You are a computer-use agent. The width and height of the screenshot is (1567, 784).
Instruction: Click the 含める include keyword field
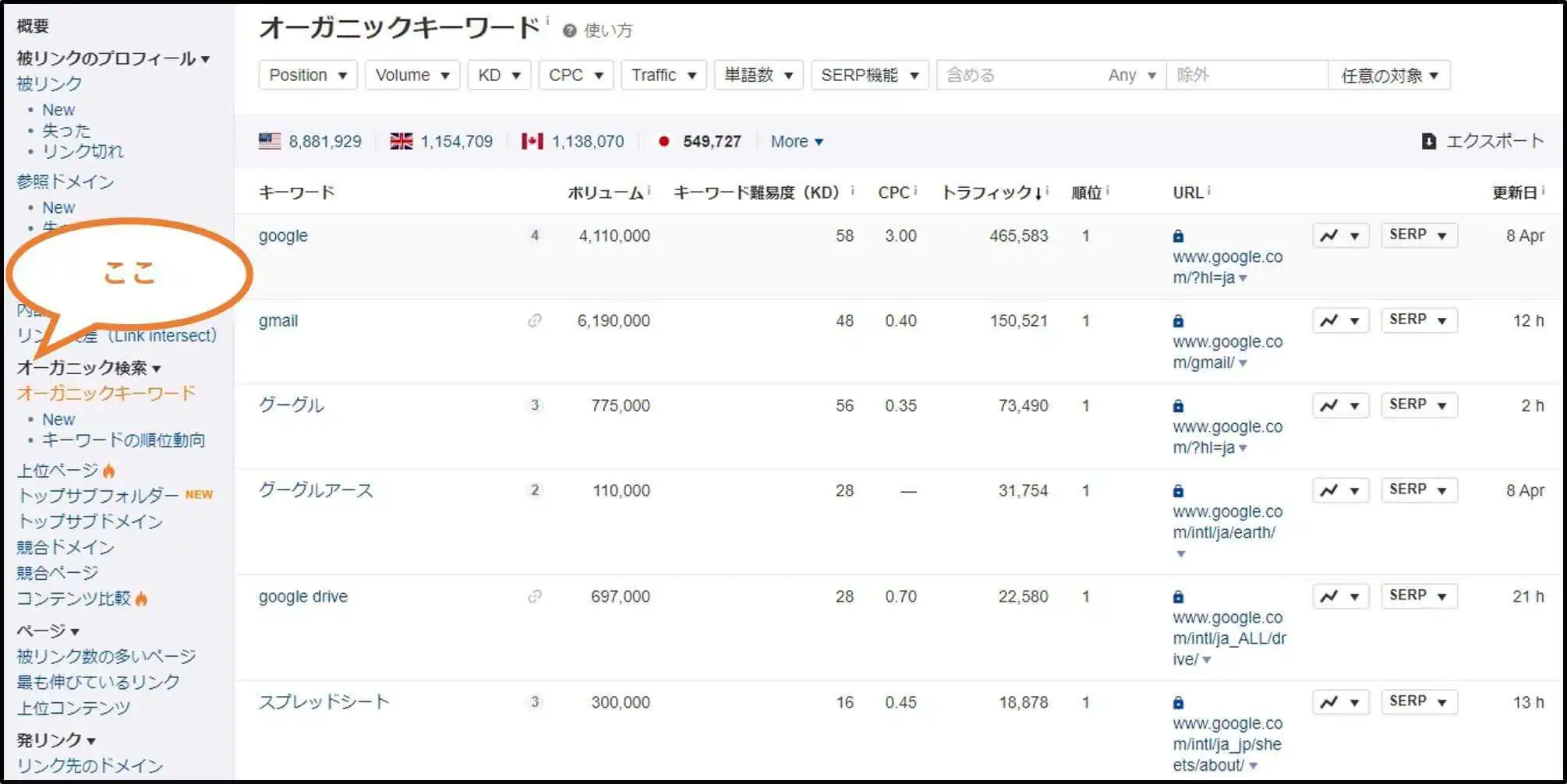pos(1020,75)
